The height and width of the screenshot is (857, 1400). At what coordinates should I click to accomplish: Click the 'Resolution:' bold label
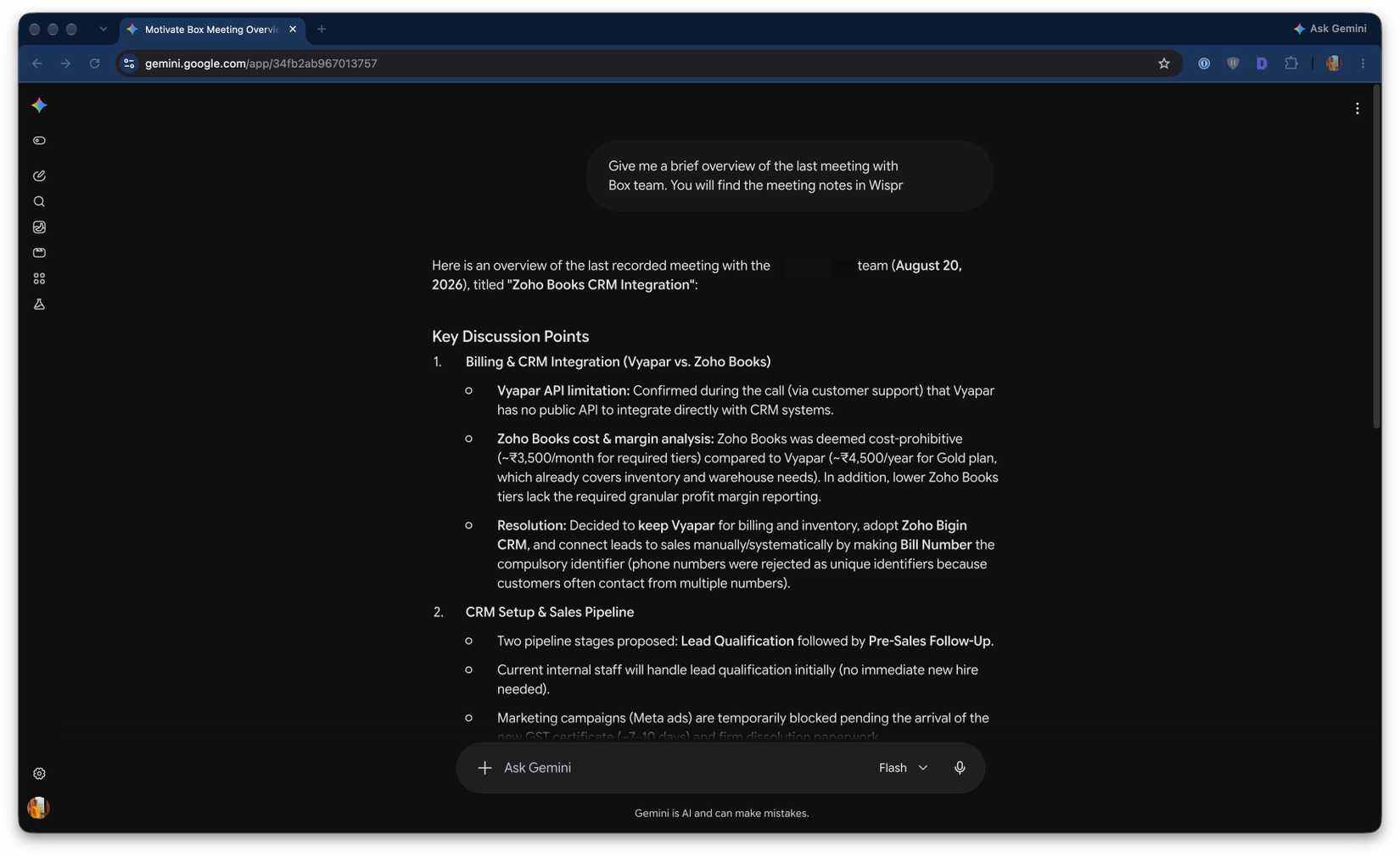click(531, 526)
